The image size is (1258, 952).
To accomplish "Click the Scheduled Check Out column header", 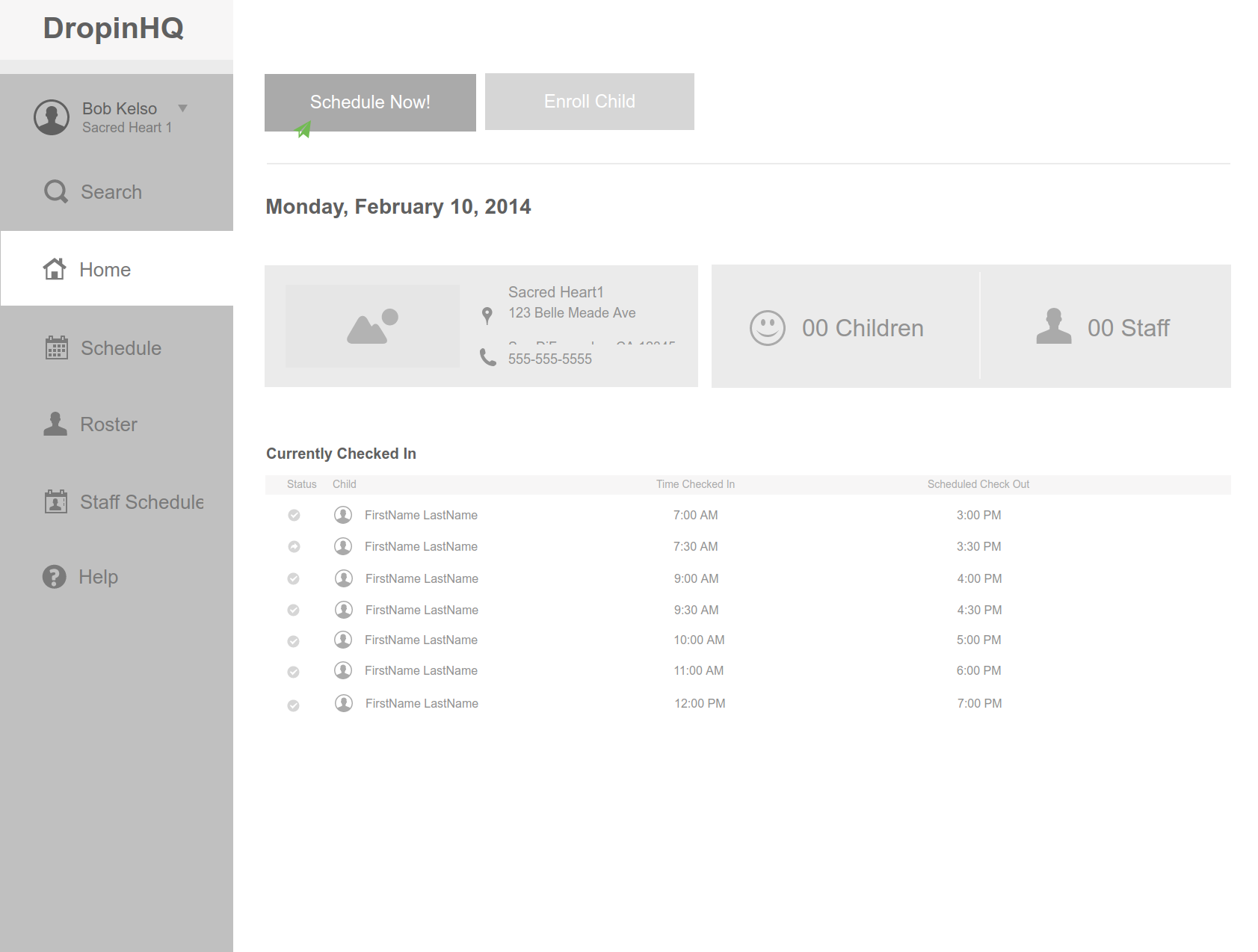I will [978, 484].
